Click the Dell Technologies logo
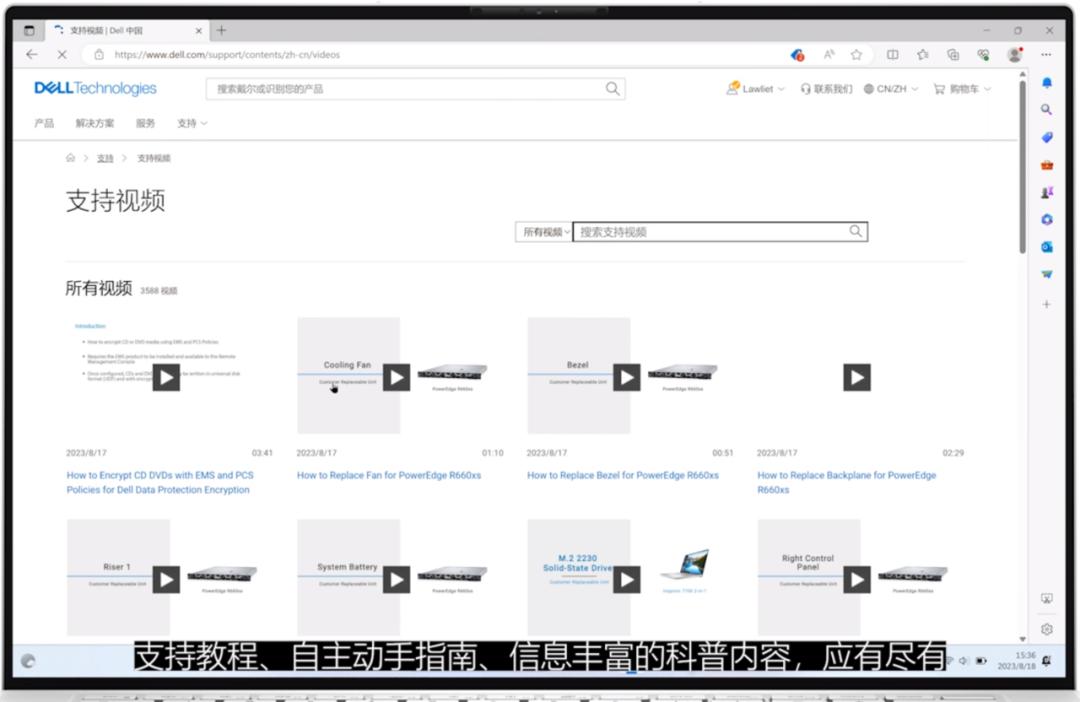The image size is (1080, 702). click(95, 88)
